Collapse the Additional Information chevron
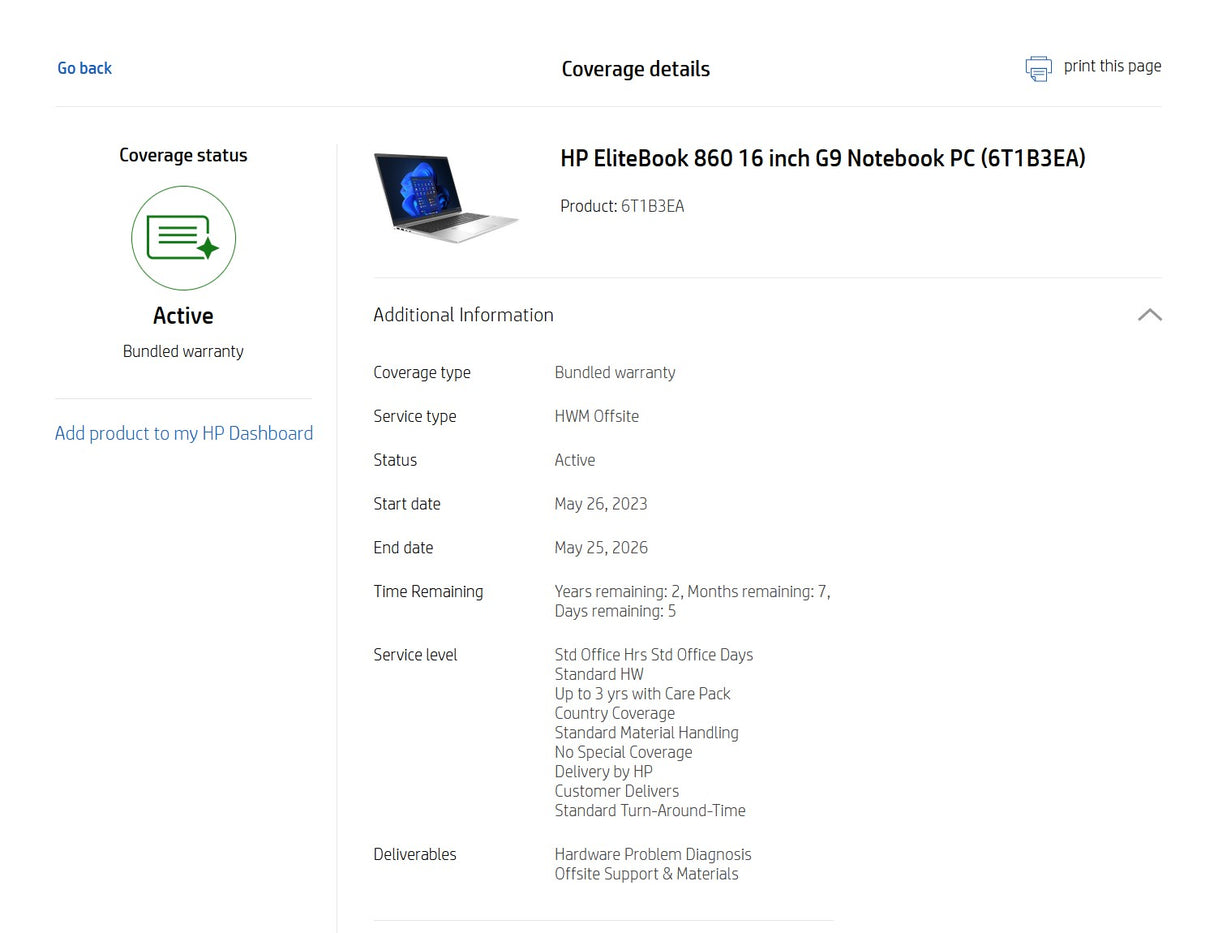Screen dimensions: 1214x933 click(1149, 315)
